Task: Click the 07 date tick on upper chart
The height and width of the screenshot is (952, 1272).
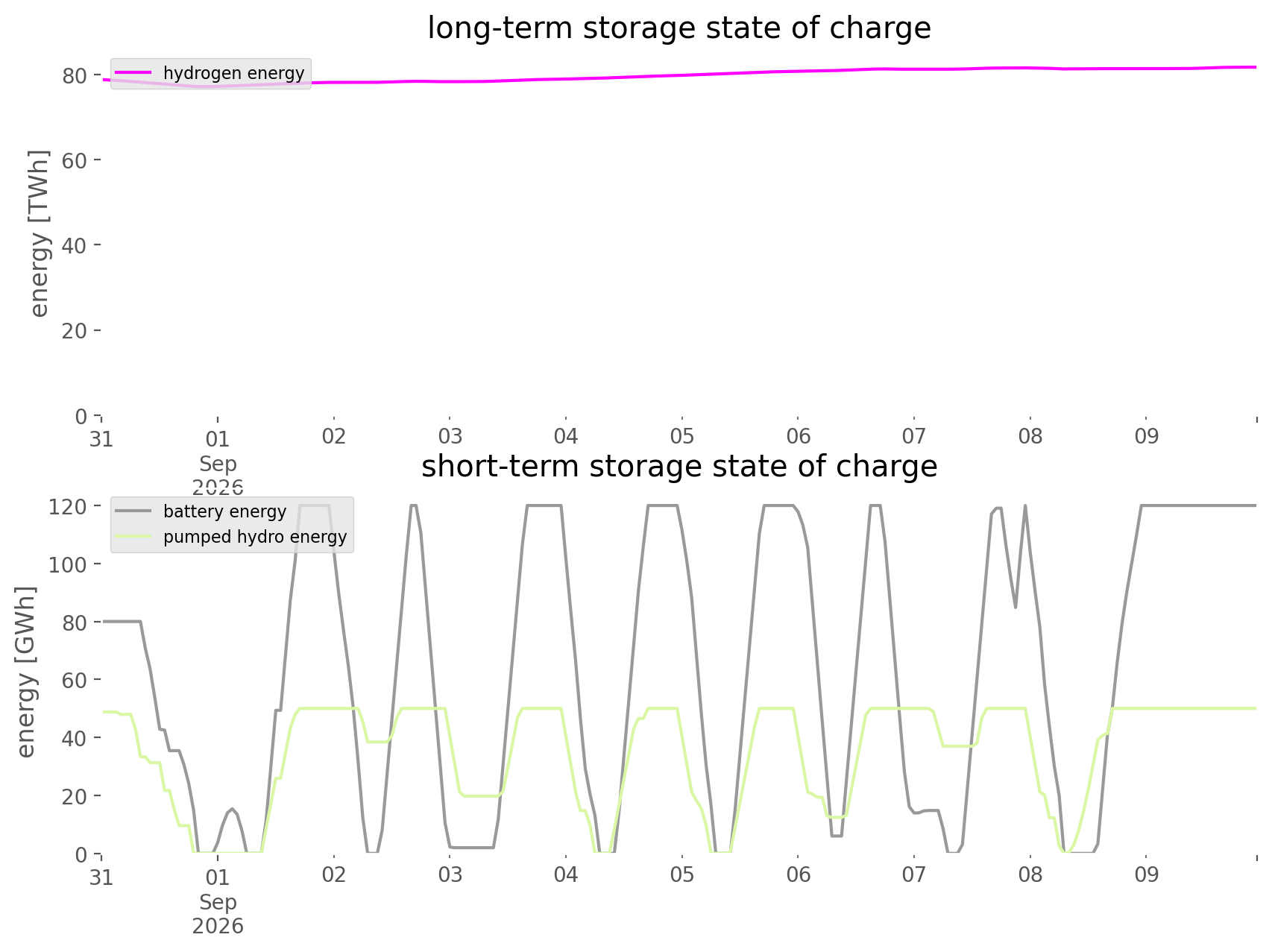Action: click(914, 437)
